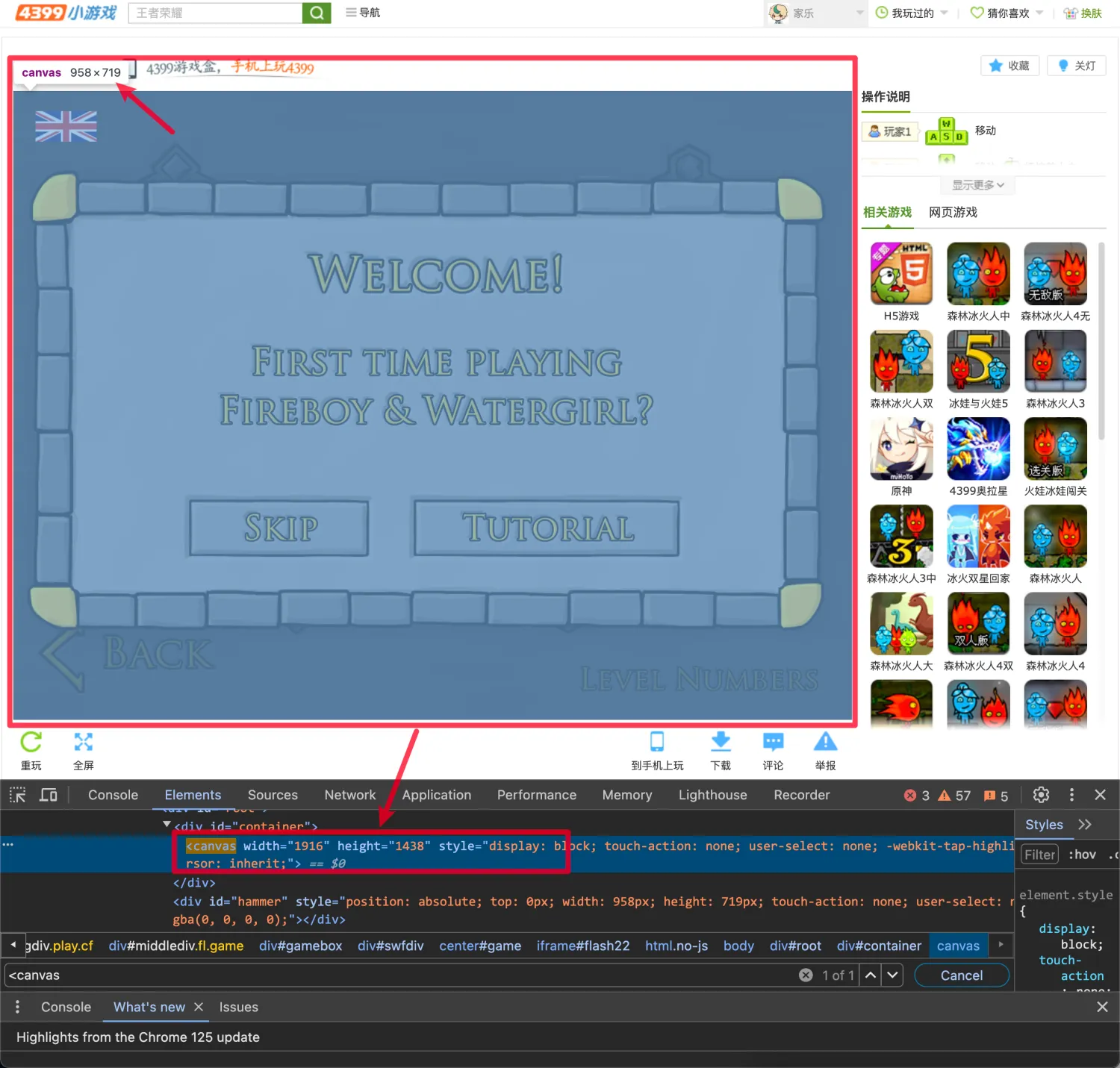Click the SKIP button in the game
The height and width of the screenshot is (1068, 1120).
(279, 528)
